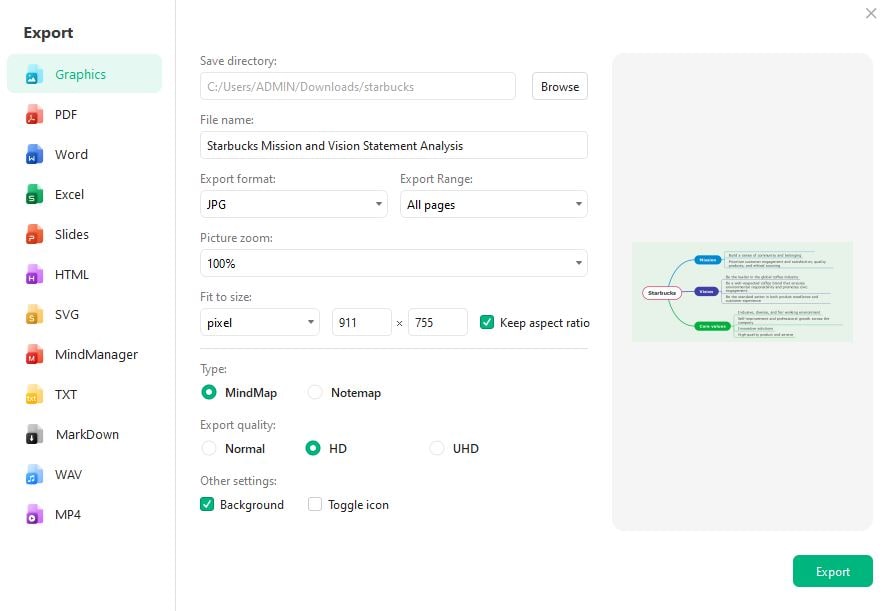Image resolution: width=892 pixels, height=611 pixels.
Task: Choose HD export quality
Action: 313,448
